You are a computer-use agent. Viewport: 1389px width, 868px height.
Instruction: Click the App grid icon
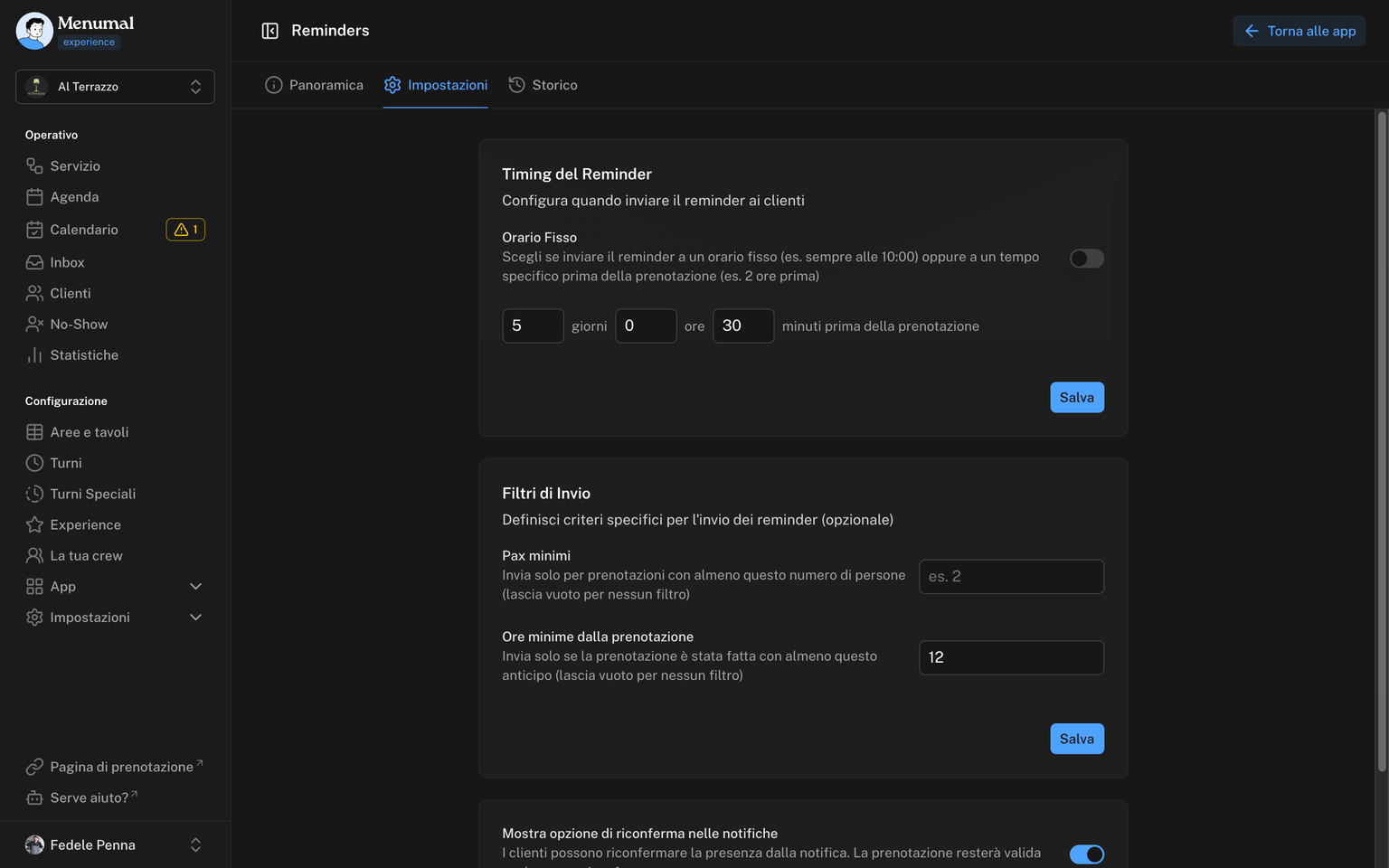[x=34, y=587]
